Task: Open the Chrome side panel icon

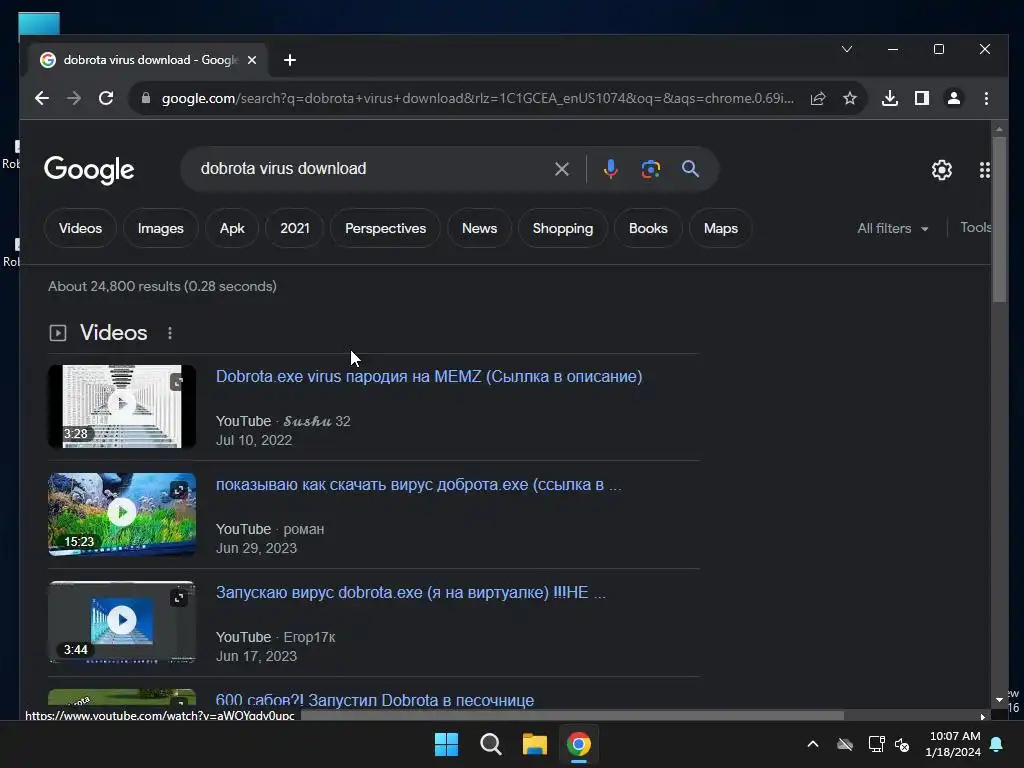Action: point(921,99)
